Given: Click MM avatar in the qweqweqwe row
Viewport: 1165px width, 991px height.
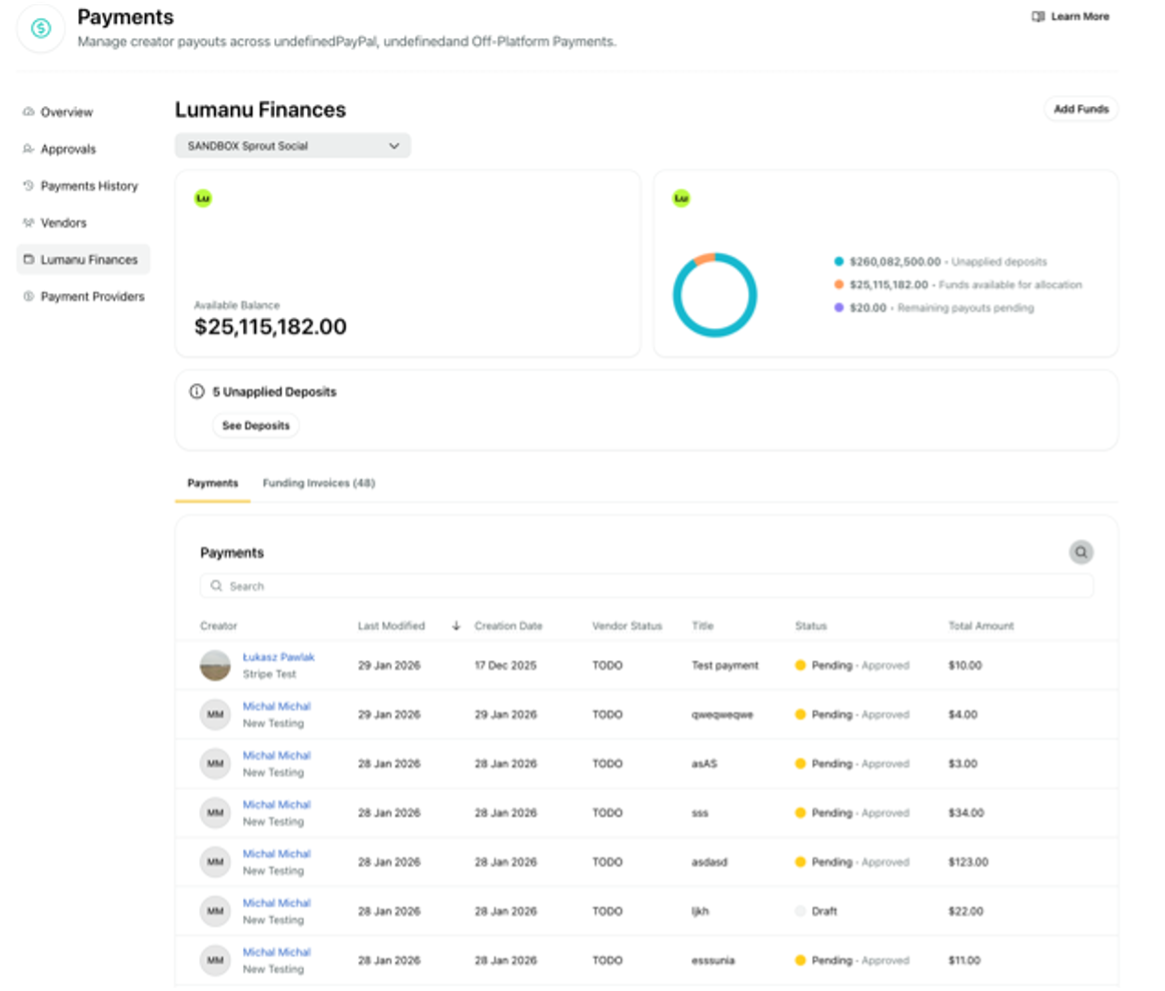Looking at the screenshot, I should [215, 714].
